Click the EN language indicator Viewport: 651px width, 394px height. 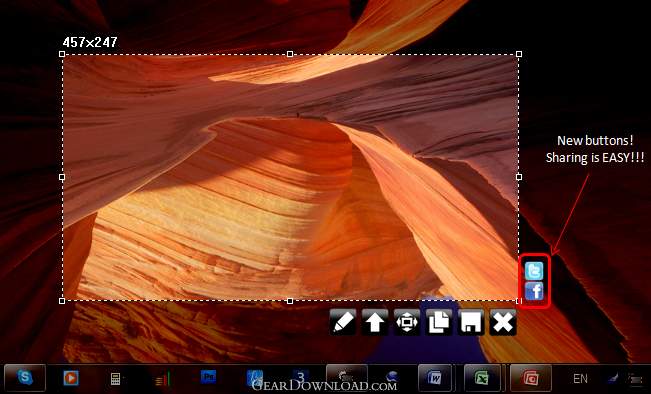pyautogui.click(x=580, y=379)
